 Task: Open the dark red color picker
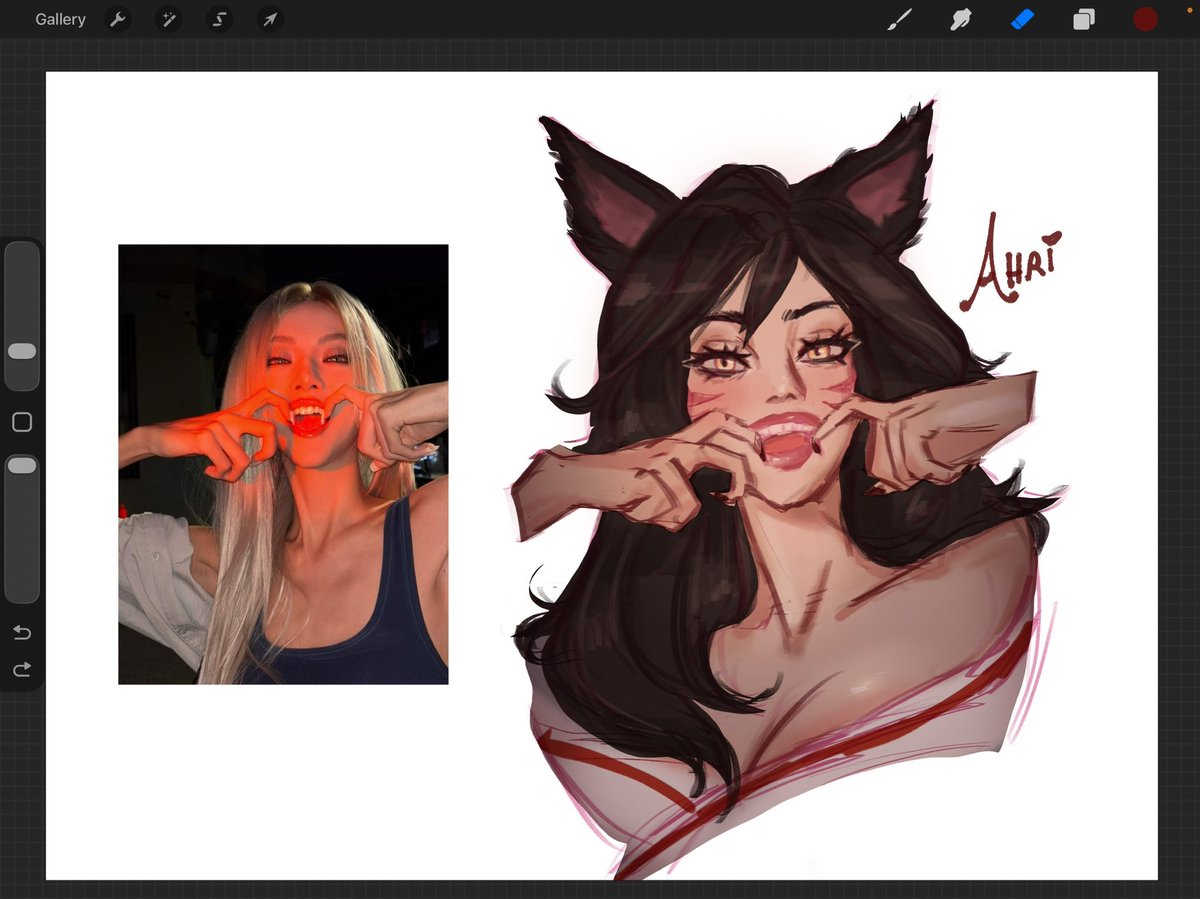pos(1145,19)
